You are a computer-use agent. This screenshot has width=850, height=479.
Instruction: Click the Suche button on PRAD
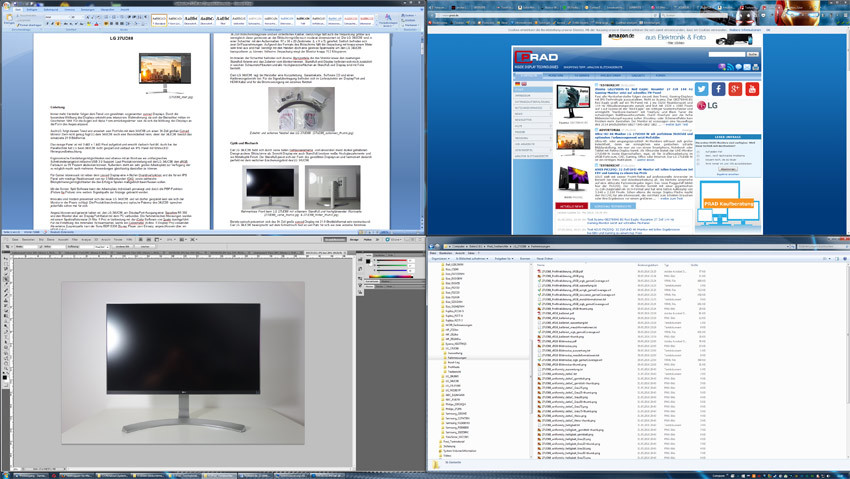pos(752,54)
